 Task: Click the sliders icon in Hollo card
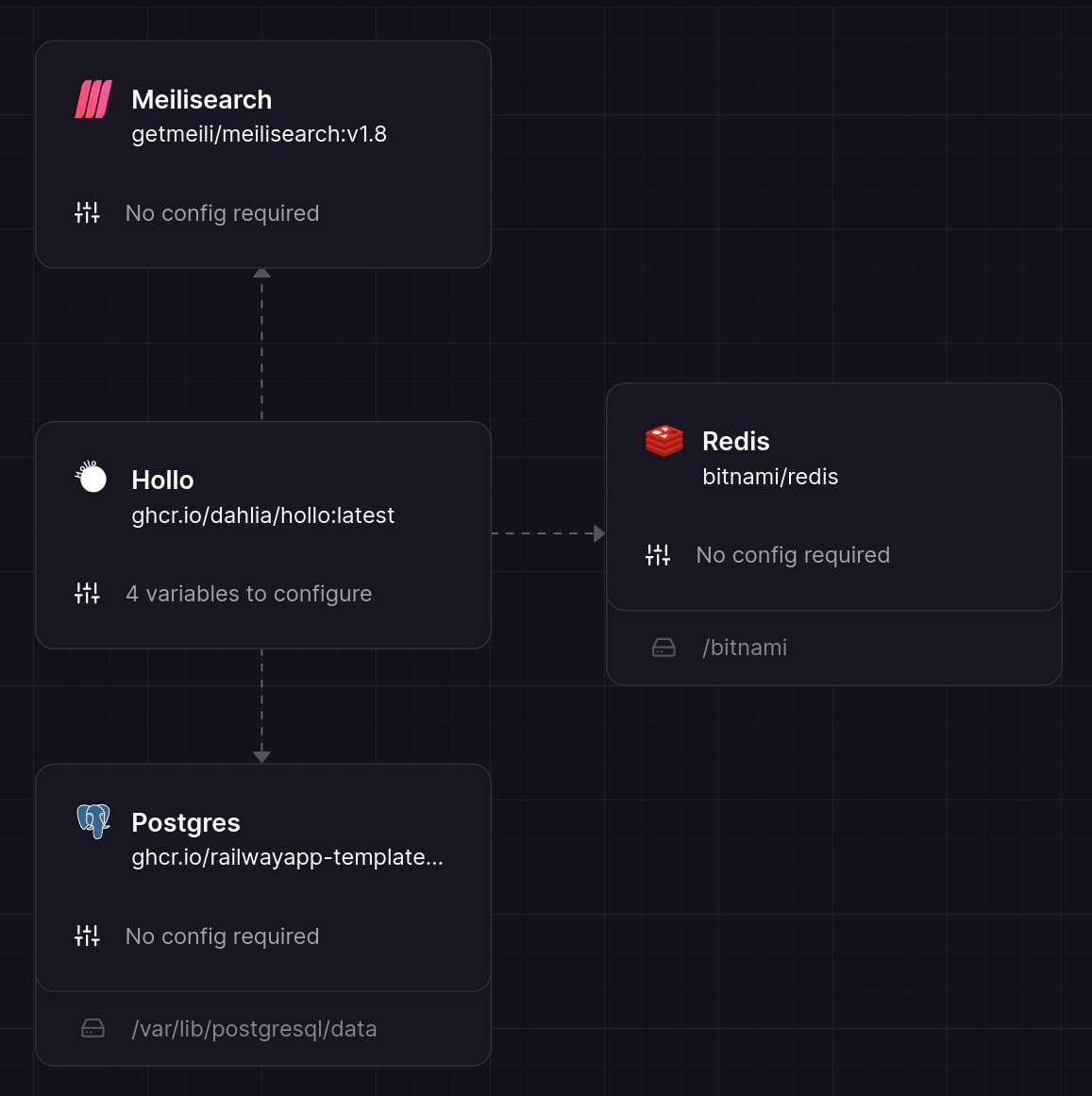(x=87, y=594)
